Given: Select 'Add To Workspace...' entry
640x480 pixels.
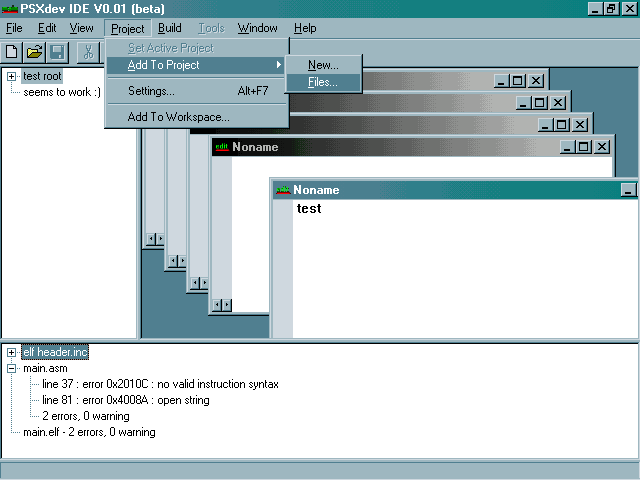Looking at the screenshot, I should (x=197, y=117).
